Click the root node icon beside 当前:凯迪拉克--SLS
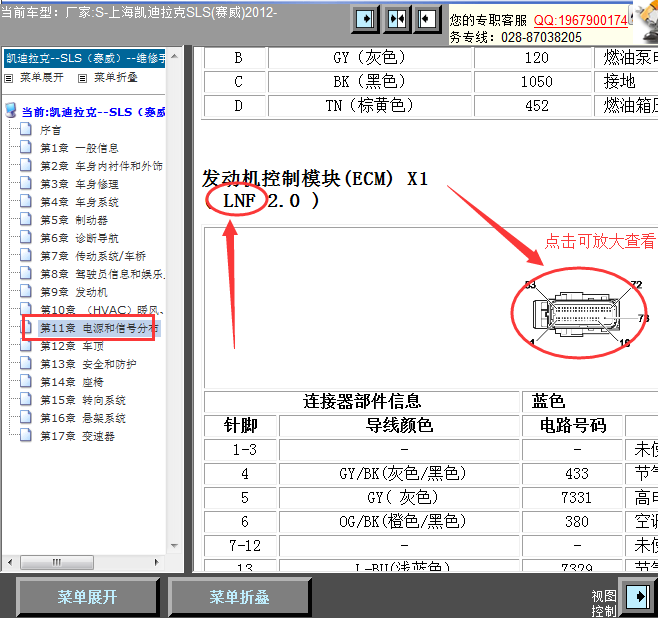Screen dimensions: 658x618 (11, 111)
